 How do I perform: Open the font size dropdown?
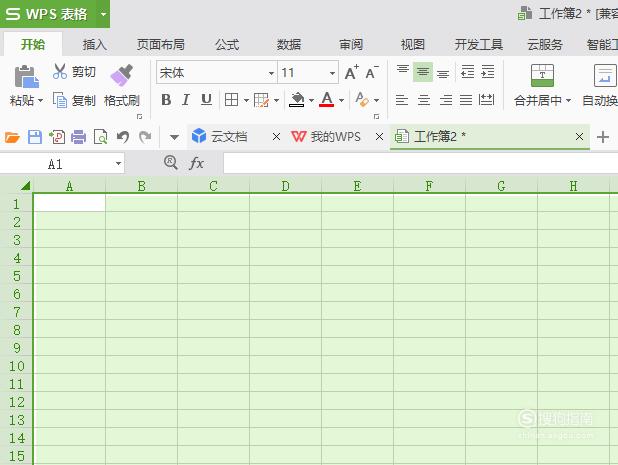click(332, 73)
